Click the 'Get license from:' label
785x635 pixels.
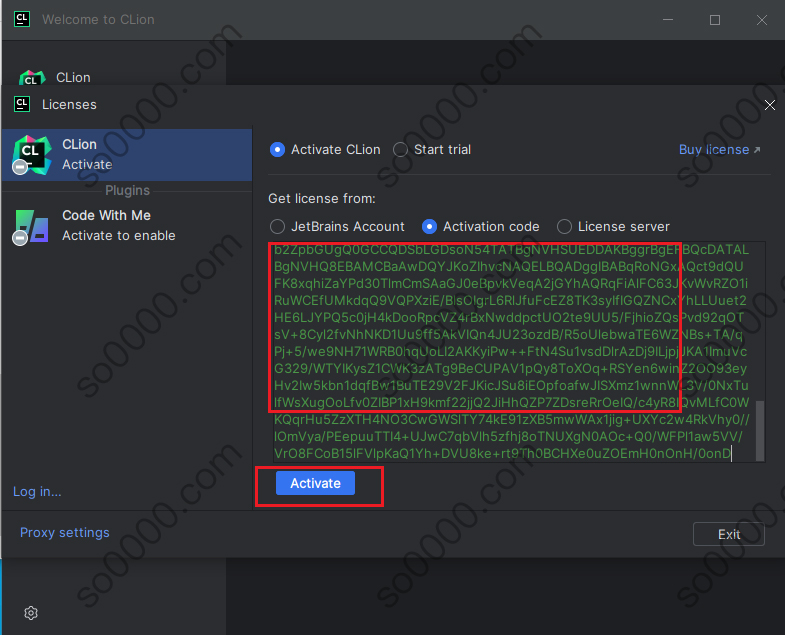click(x=322, y=198)
